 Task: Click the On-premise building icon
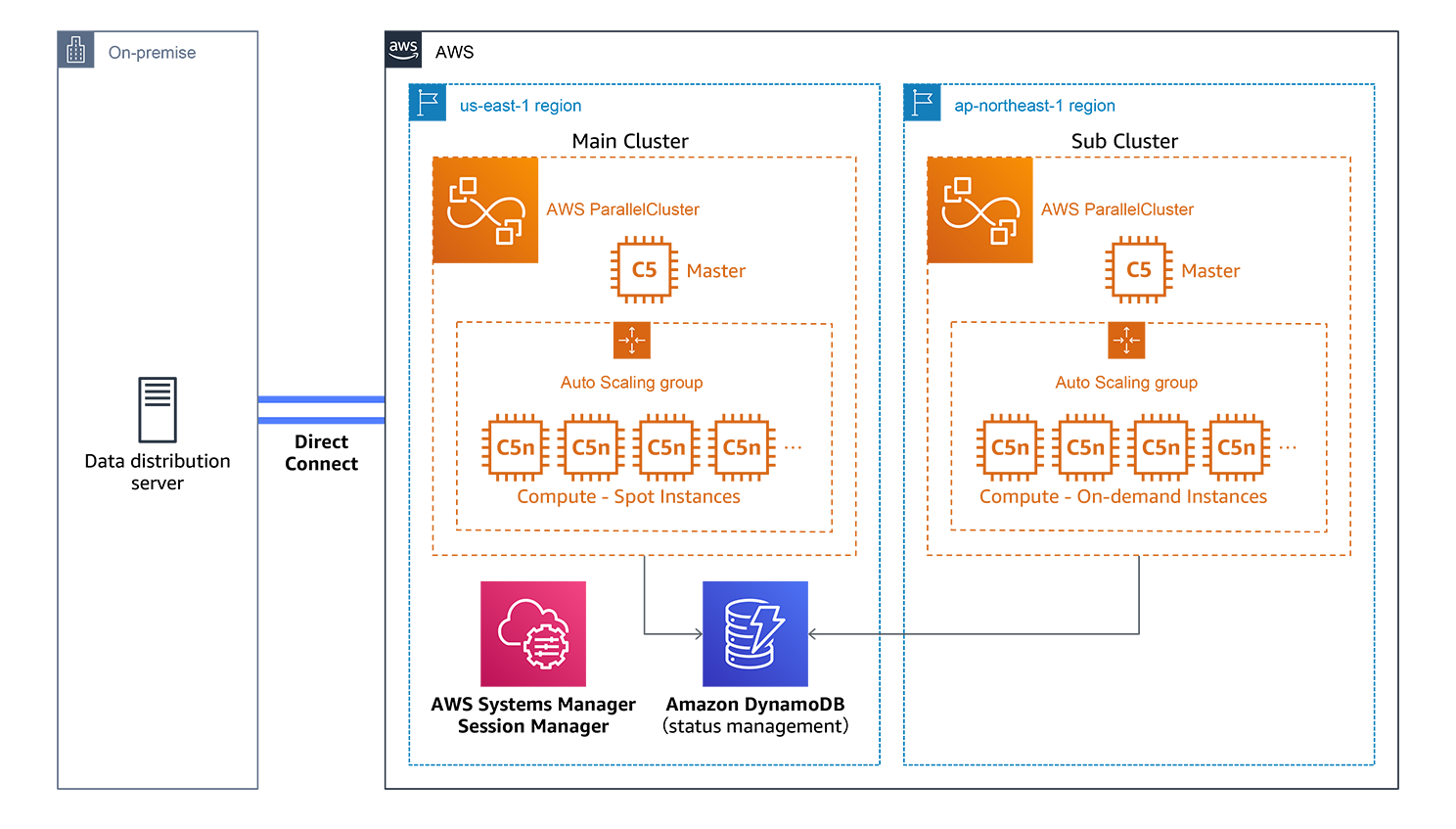pos(76,50)
